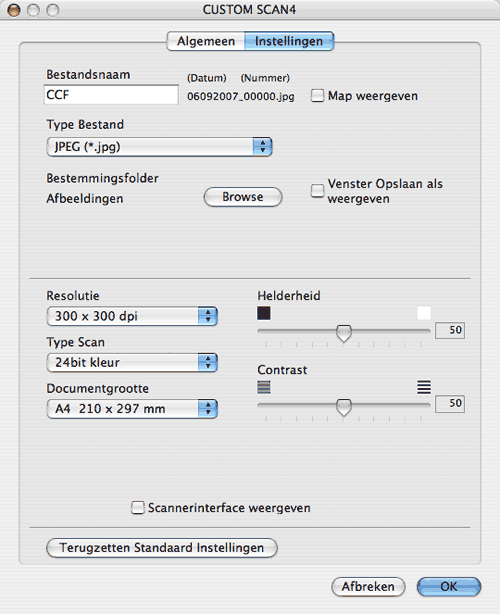This screenshot has width=500, height=614.
Task: Click the high contrast lines icon
Action: point(424,387)
